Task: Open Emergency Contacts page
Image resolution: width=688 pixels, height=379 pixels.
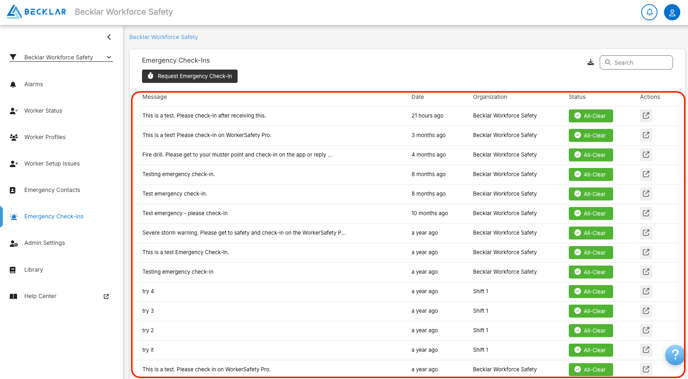Action: tap(52, 190)
